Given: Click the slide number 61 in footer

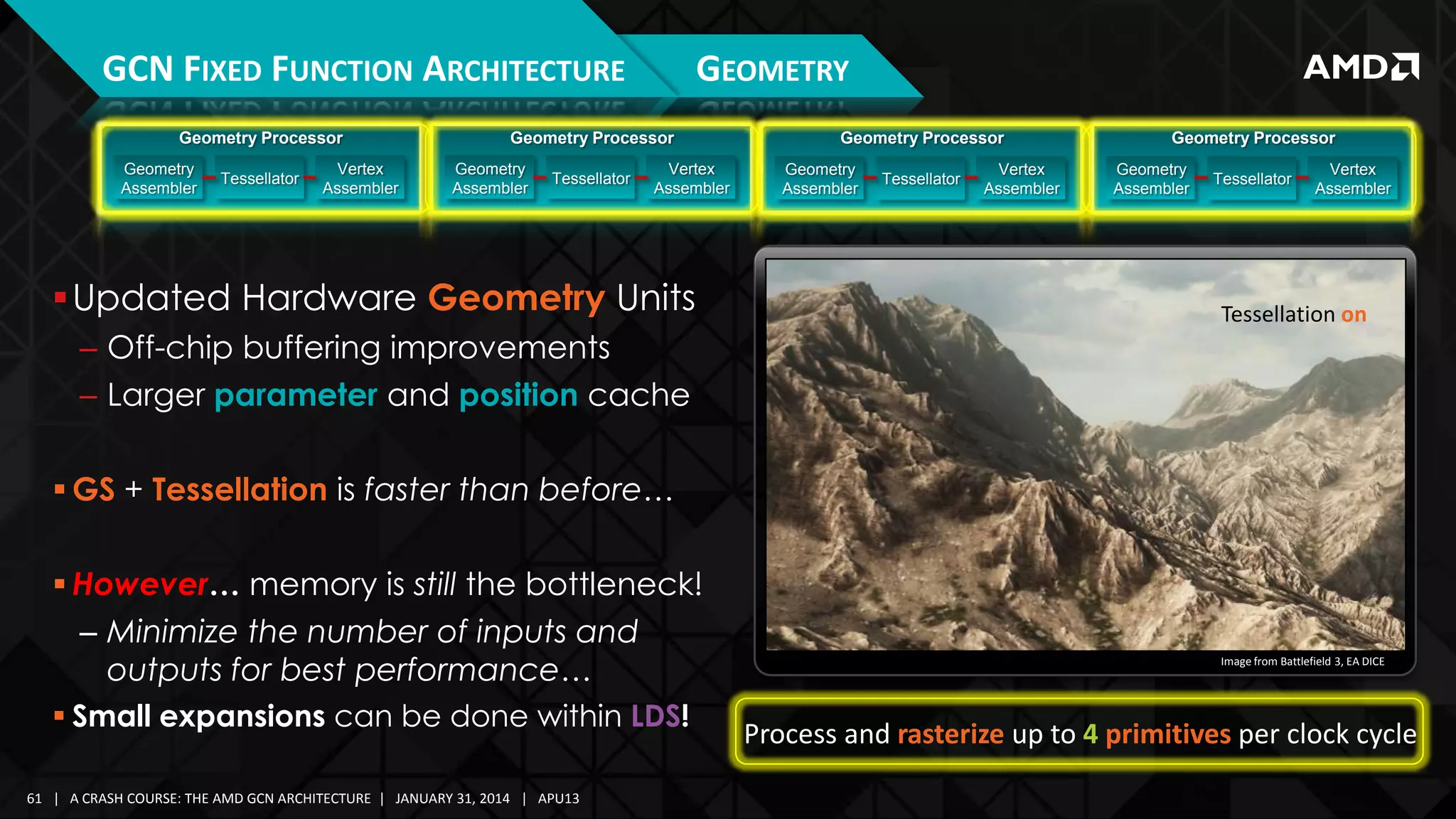Looking at the screenshot, I should point(34,798).
